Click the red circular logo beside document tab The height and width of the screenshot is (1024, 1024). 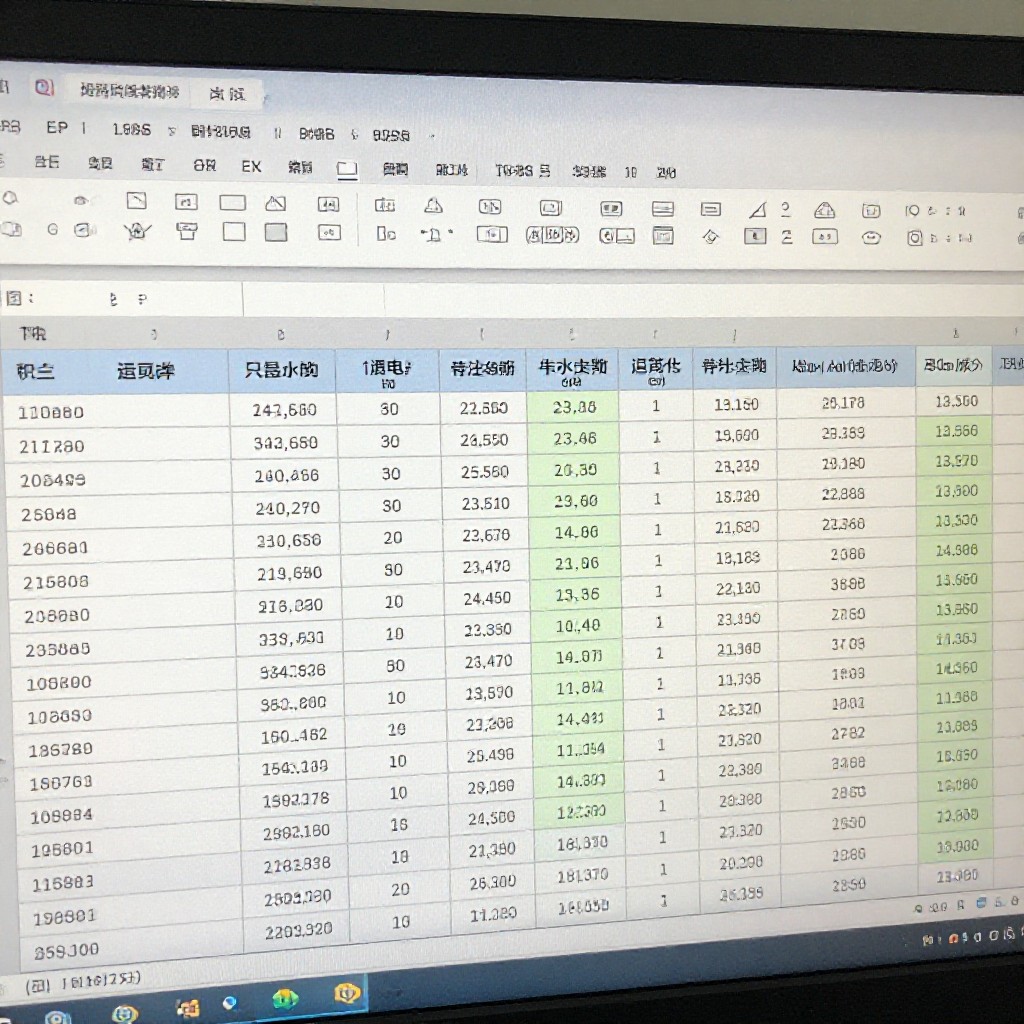pos(44,87)
